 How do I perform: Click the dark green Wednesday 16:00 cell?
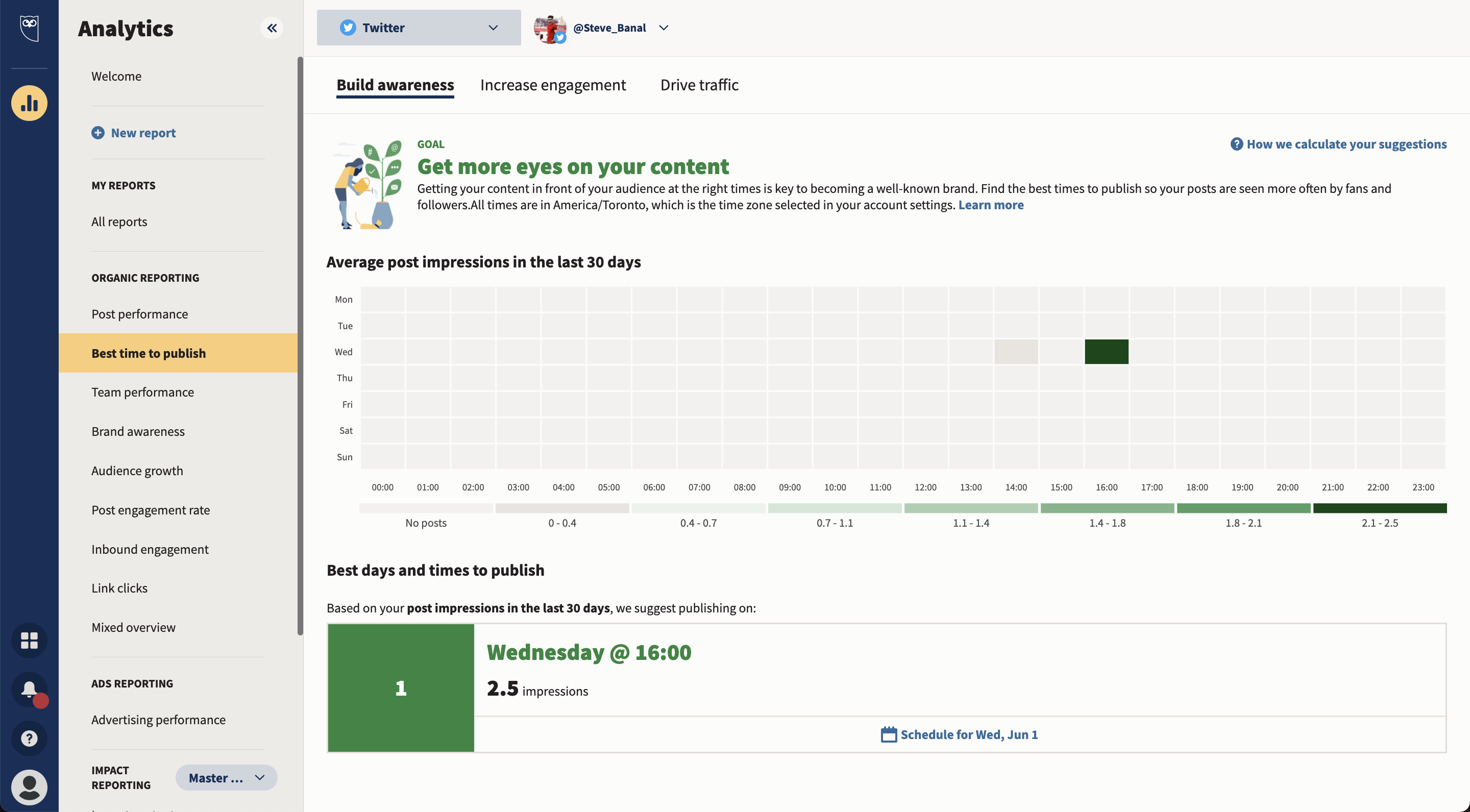(x=1106, y=352)
